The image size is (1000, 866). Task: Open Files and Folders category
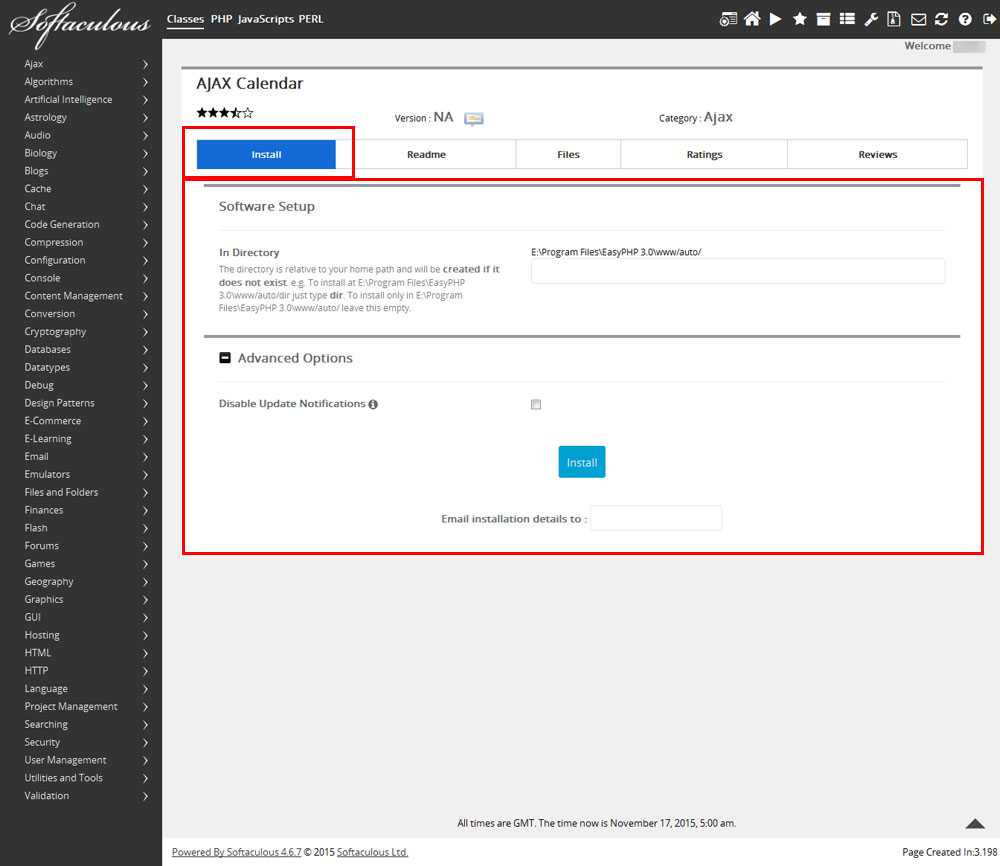click(x=61, y=492)
